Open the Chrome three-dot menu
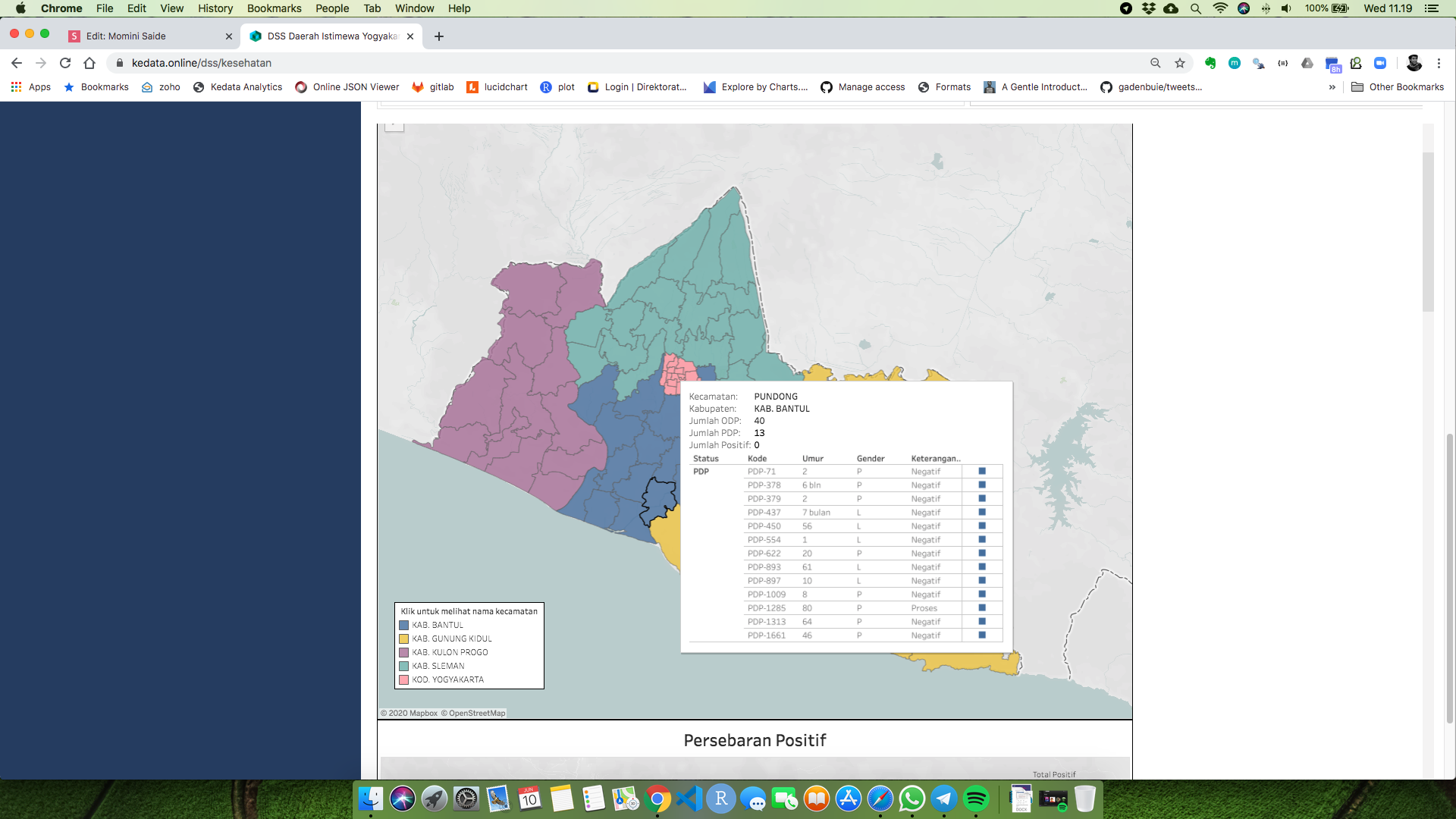Viewport: 1456px width, 819px height. tap(1439, 63)
